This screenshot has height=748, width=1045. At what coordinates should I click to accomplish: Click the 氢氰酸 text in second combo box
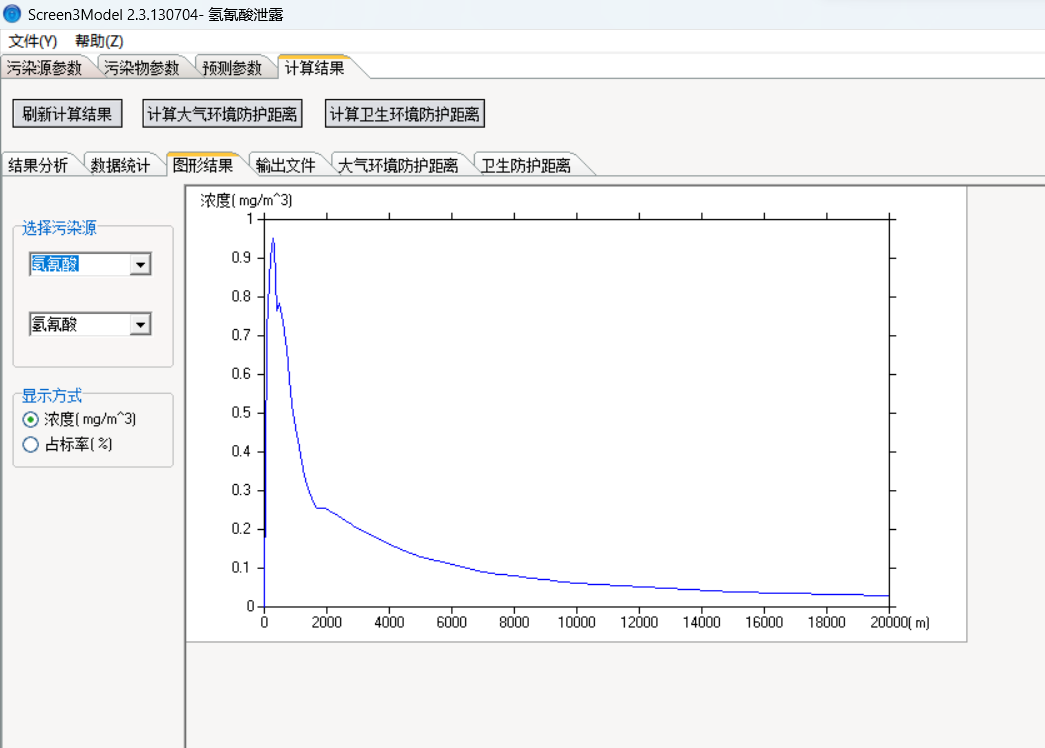pyautogui.click(x=55, y=325)
